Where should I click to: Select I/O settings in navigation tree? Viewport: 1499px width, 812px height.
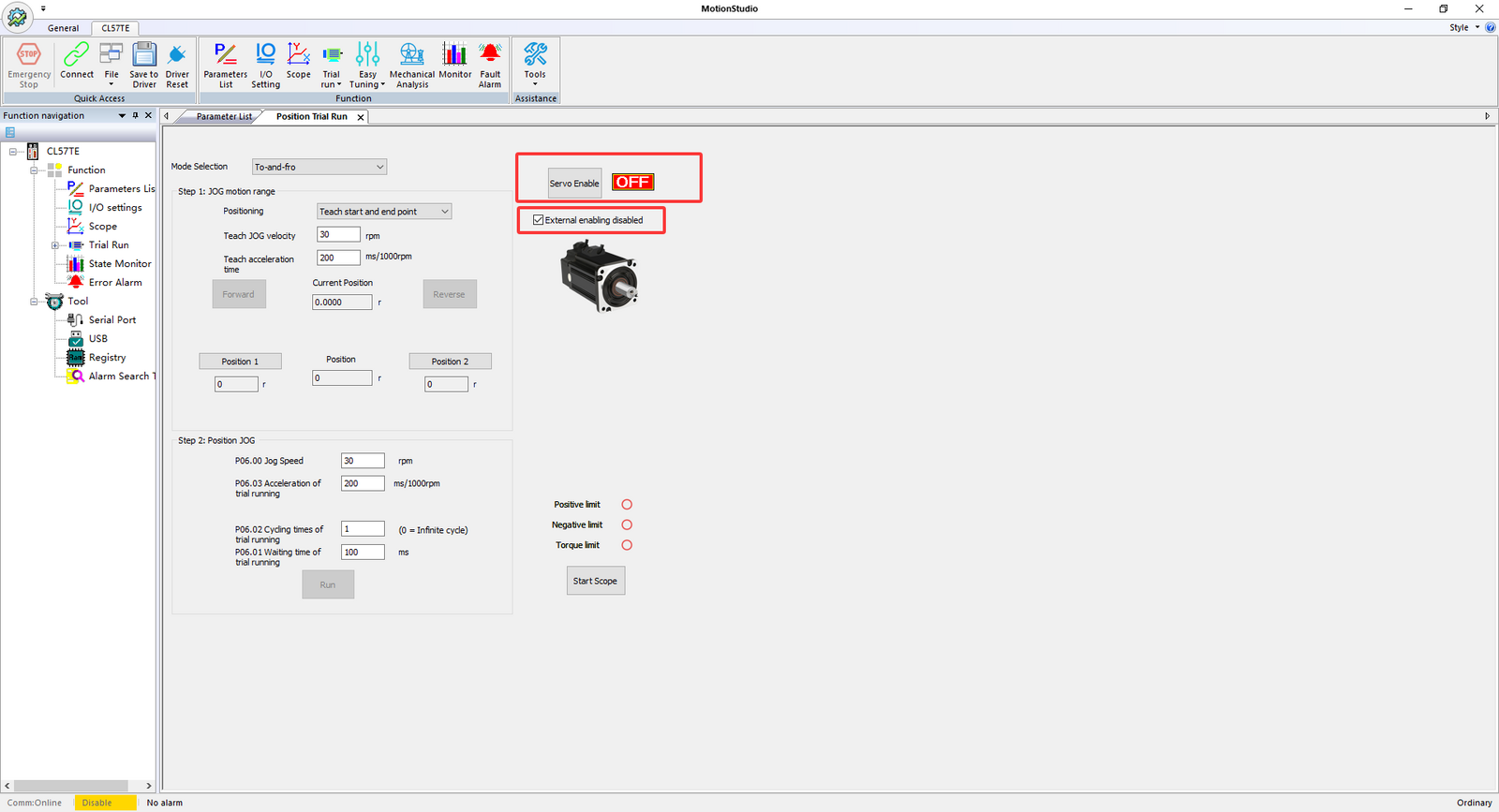105,207
